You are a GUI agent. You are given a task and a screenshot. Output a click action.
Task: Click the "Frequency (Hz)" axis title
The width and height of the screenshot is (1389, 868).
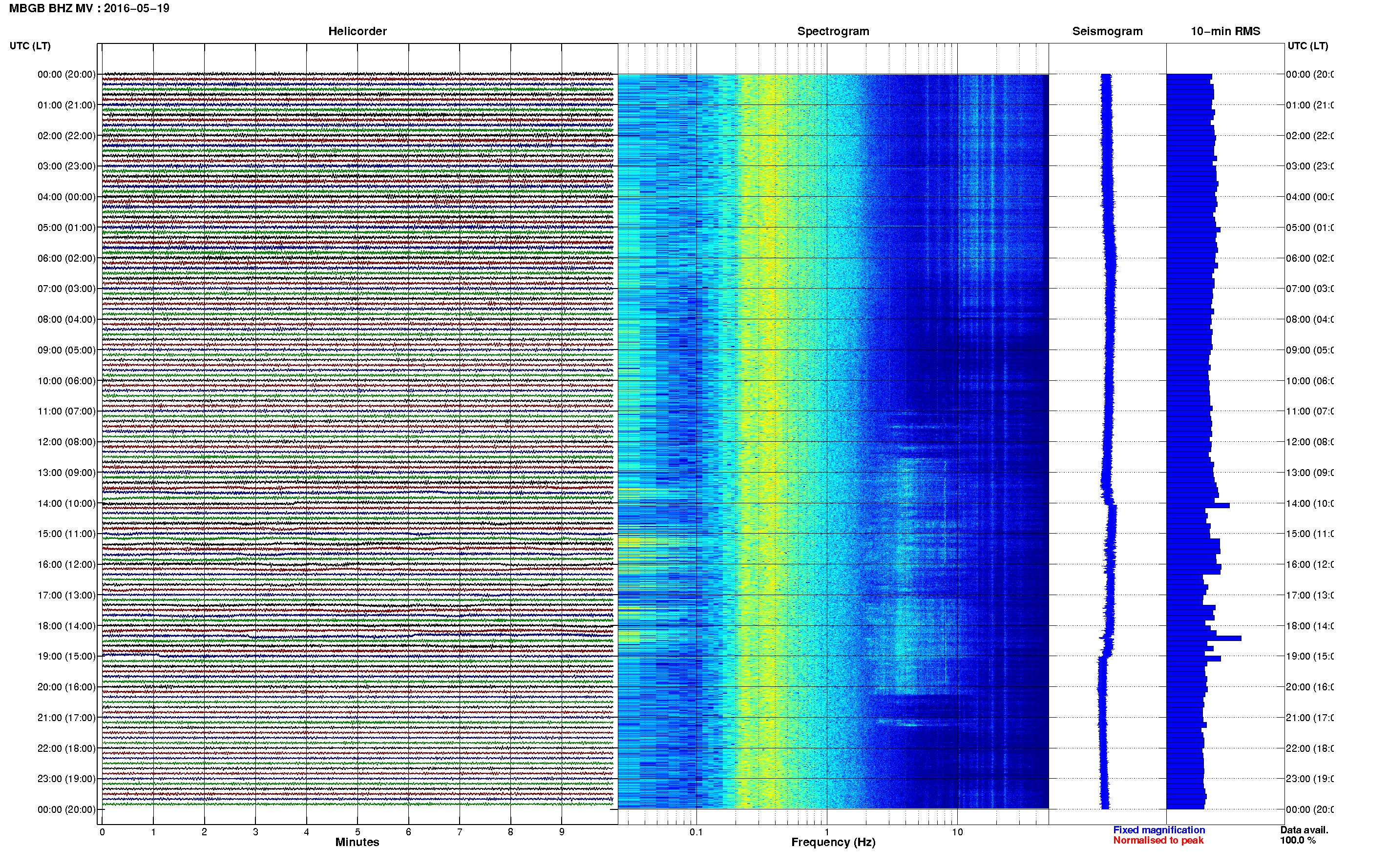(x=833, y=843)
